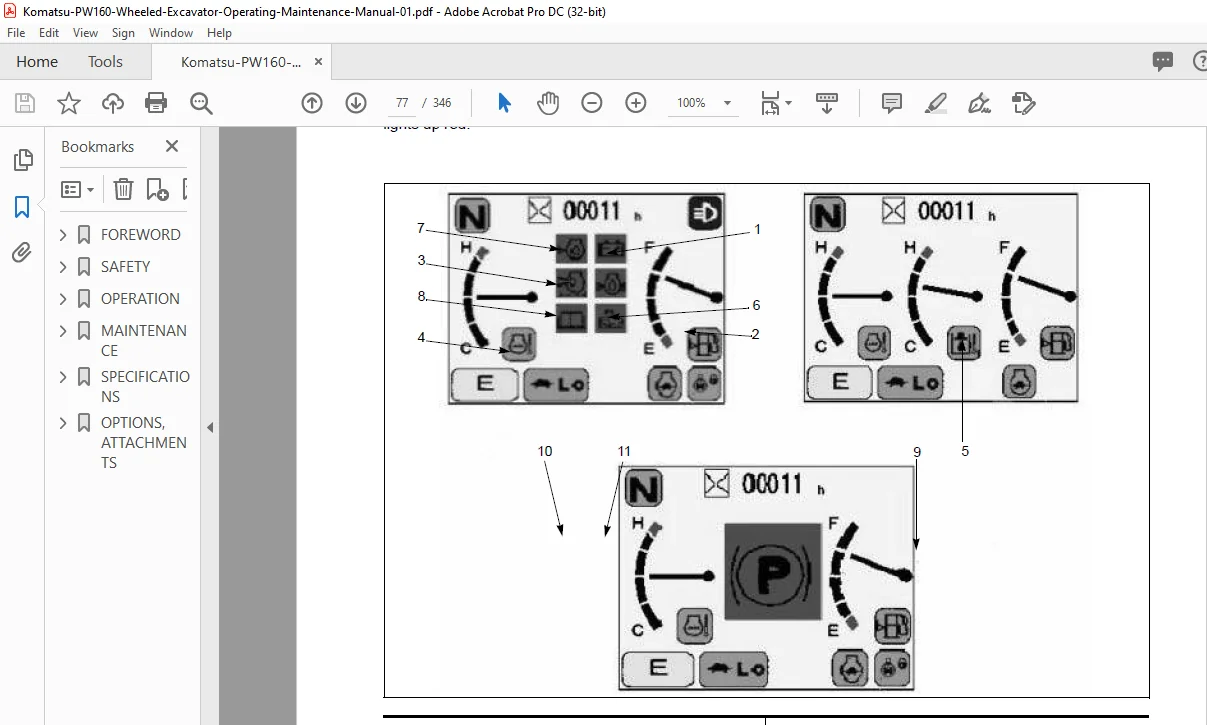Delete selected bookmark trash icon
Viewport: 1207px width, 725px height.
122,189
